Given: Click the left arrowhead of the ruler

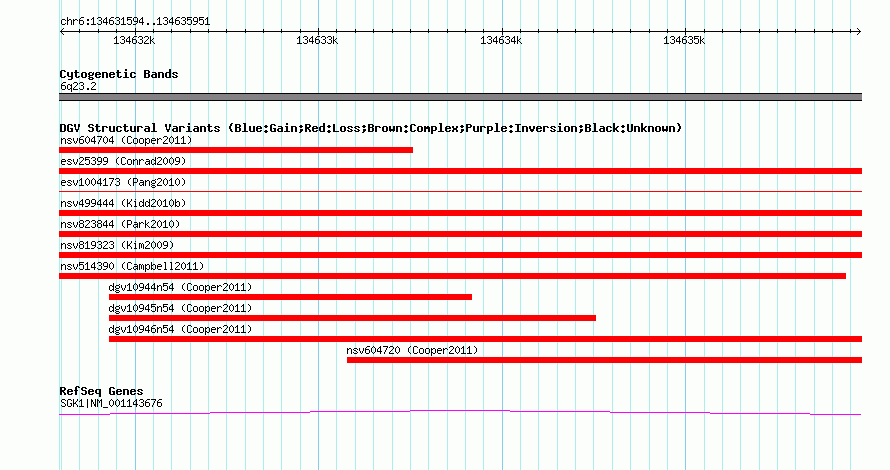Looking at the screenshot, I should click(x=62, y=32).
